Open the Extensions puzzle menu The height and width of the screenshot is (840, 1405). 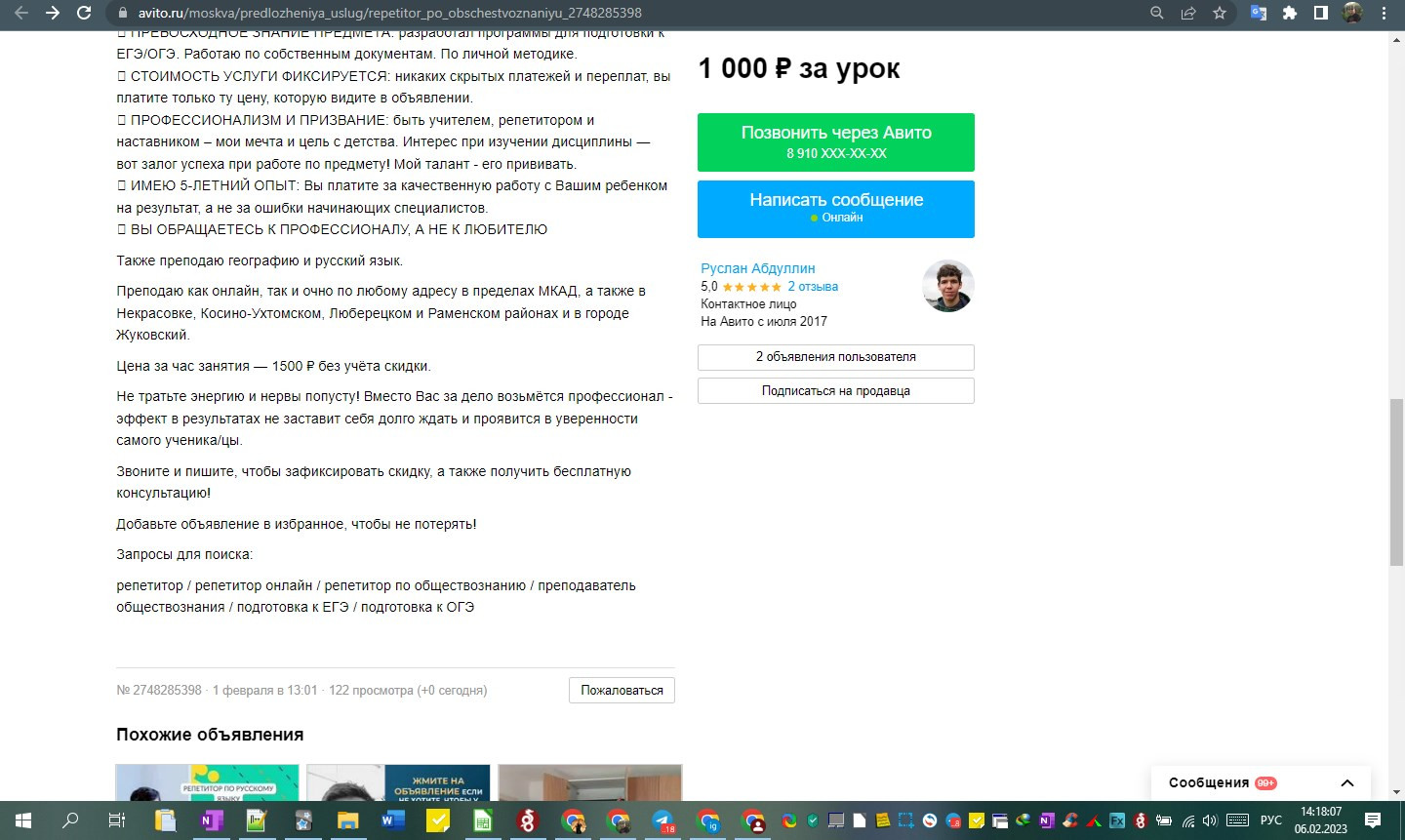[1290, 13]
